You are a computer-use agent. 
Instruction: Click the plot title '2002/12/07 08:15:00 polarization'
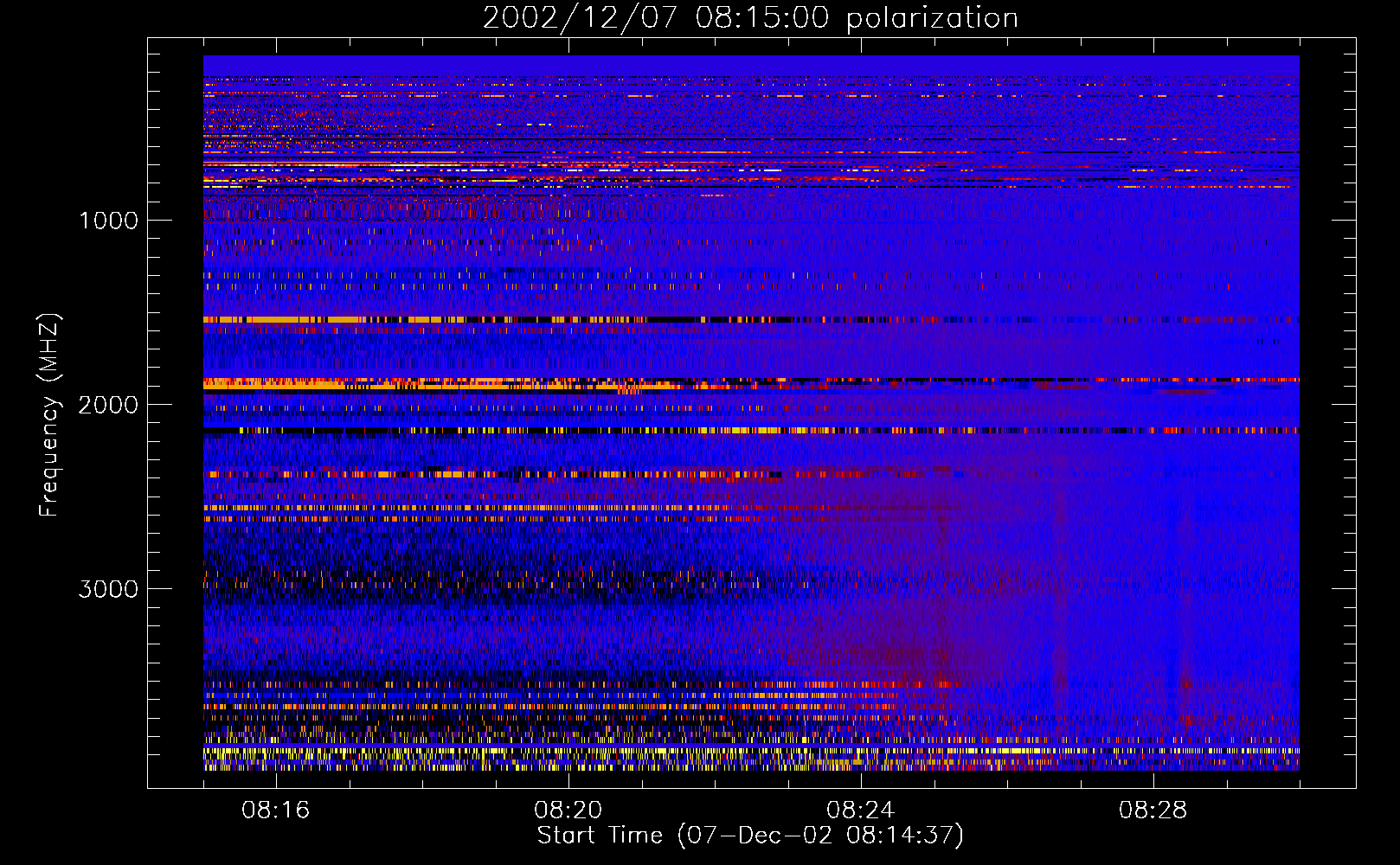point(750,18)
